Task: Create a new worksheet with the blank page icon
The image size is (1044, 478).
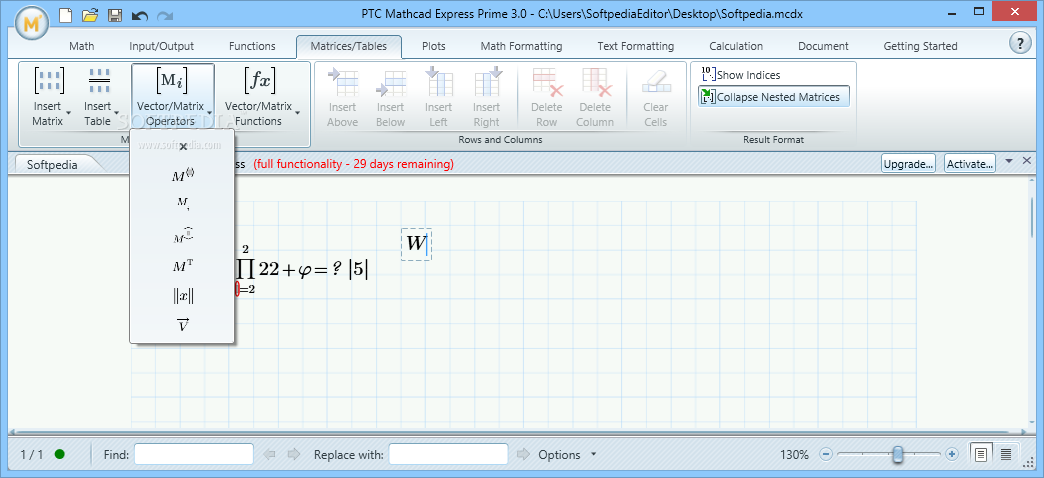Action: (66, 14)
